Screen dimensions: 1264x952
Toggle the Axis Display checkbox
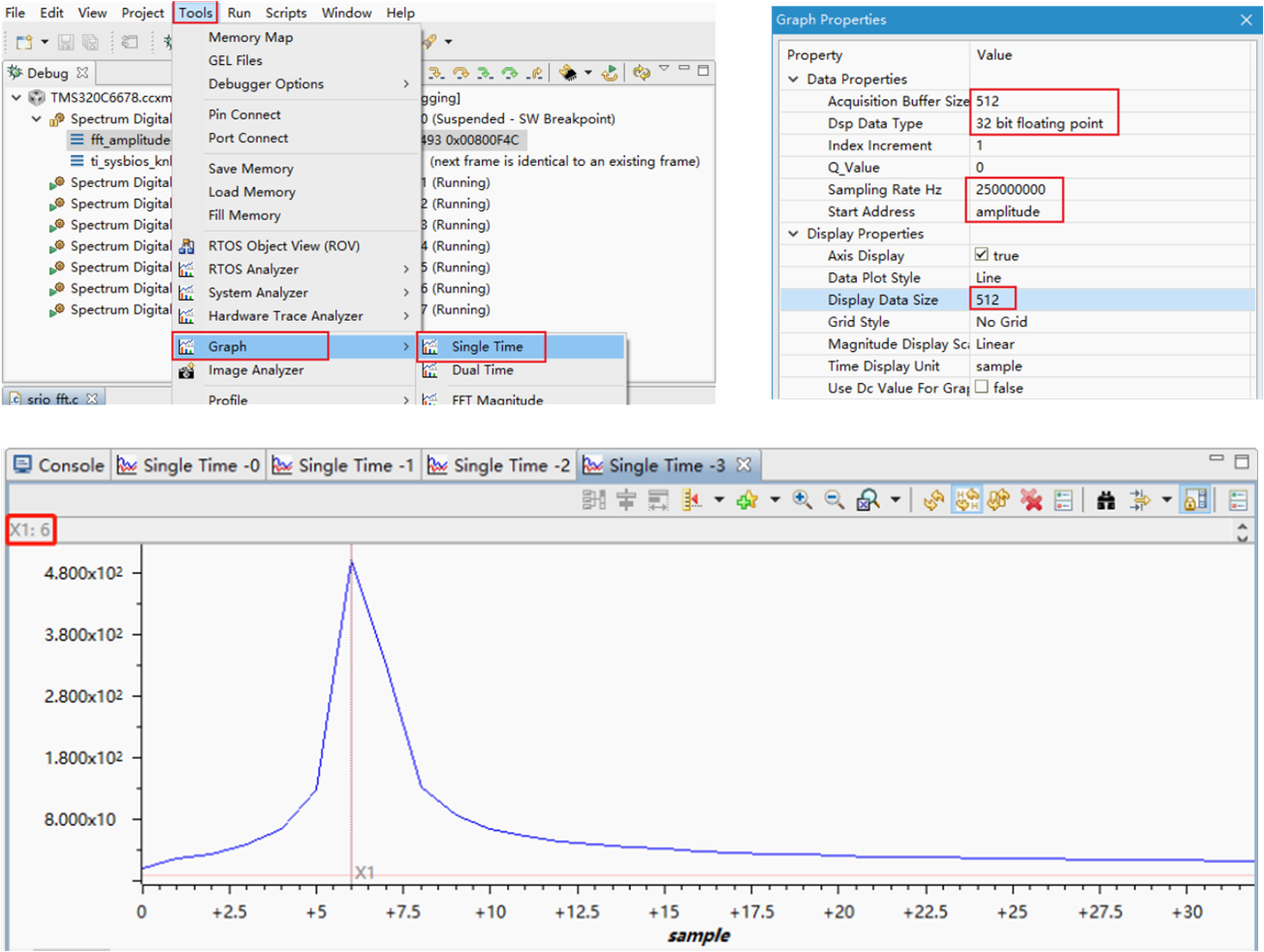coord(981,255)
